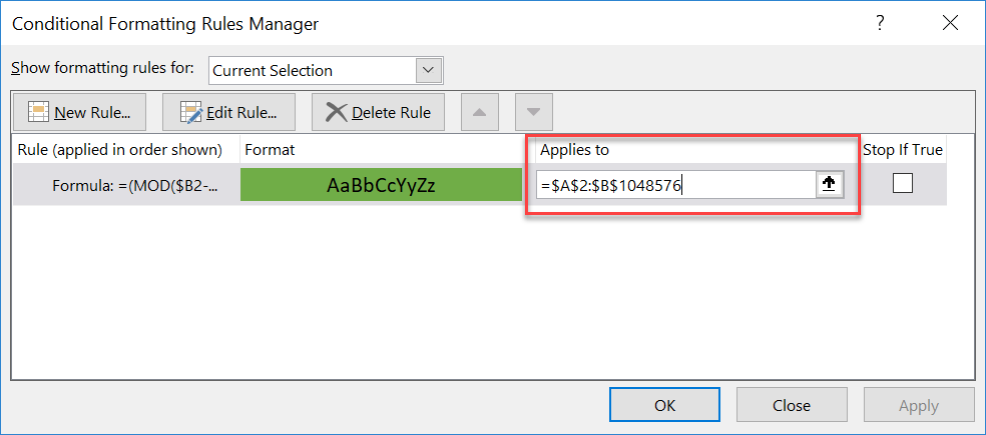Click the move rule down arrow

(533, 112)
